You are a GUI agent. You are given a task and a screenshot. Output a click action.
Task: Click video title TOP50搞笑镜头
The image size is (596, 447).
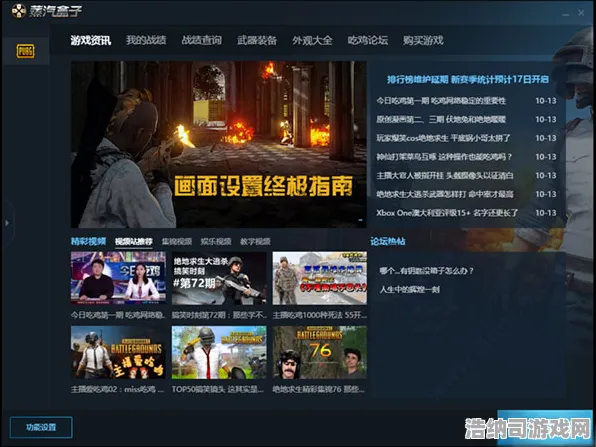[x=218, y=389]
